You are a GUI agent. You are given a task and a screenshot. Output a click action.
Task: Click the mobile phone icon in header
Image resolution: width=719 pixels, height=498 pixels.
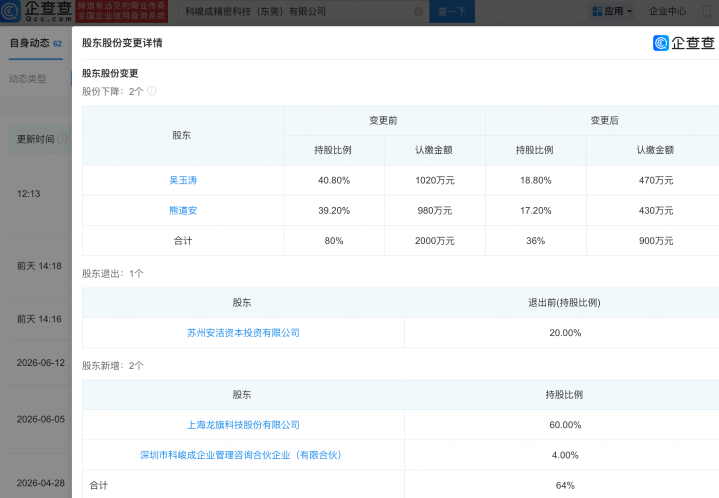pos(707,11)
